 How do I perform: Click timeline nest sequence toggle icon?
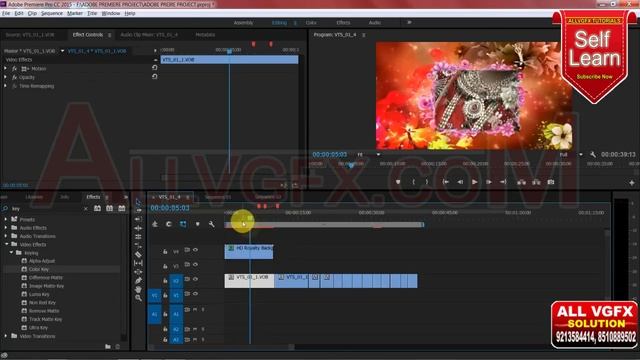[155, 224]
